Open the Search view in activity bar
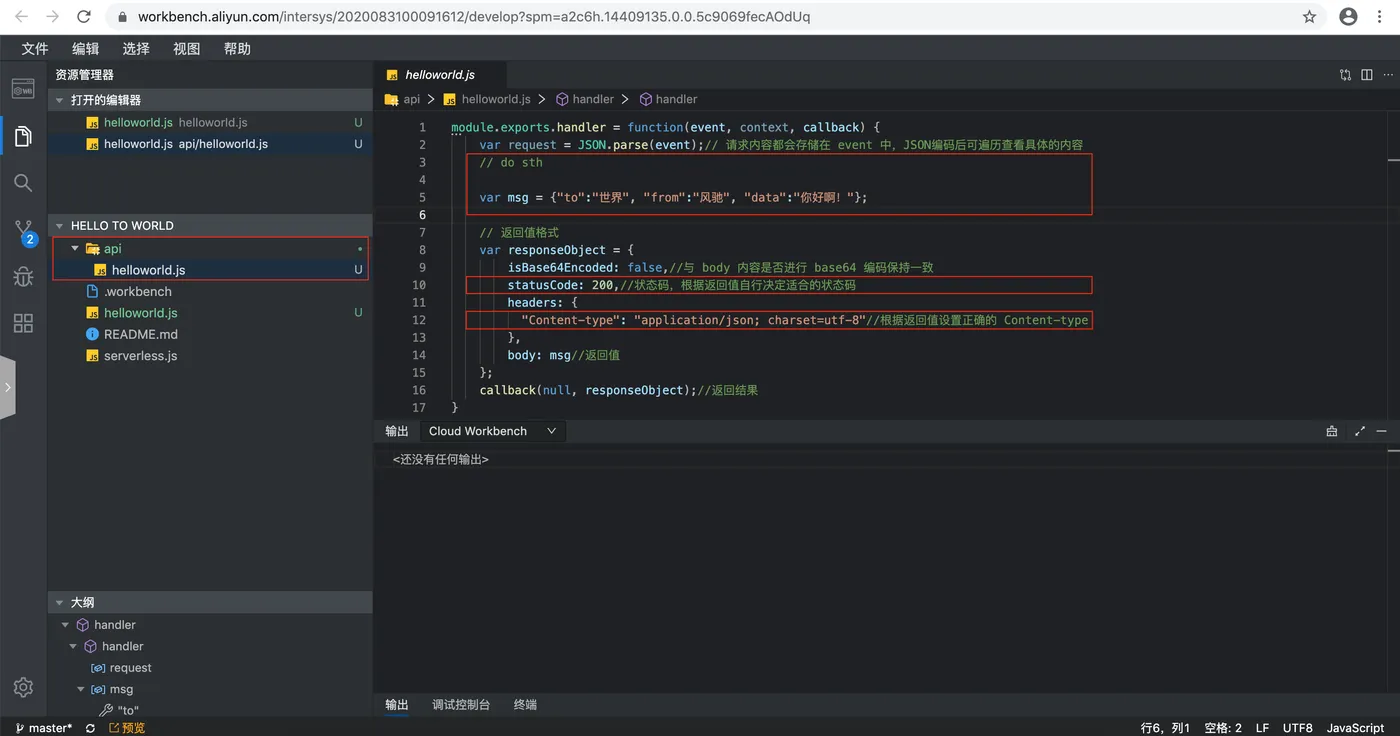 (x=23, y=183)
